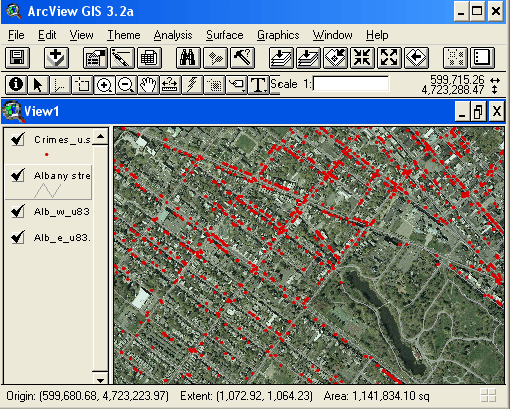
Task: Select the Identify tool icon
Action: click(x=16, y=84)
